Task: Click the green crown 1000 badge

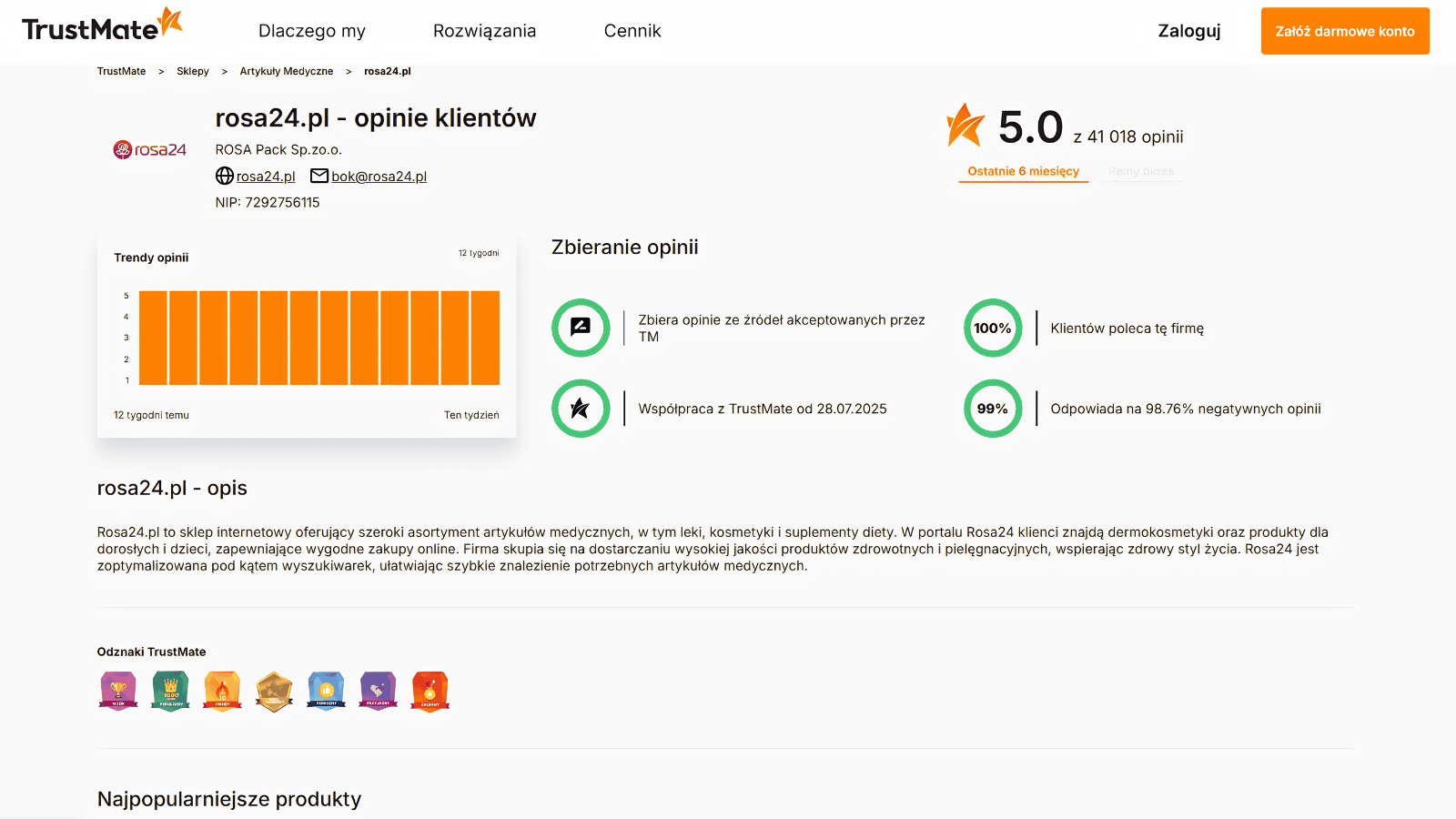Action: pyautogui.click(x=171, y=691)
